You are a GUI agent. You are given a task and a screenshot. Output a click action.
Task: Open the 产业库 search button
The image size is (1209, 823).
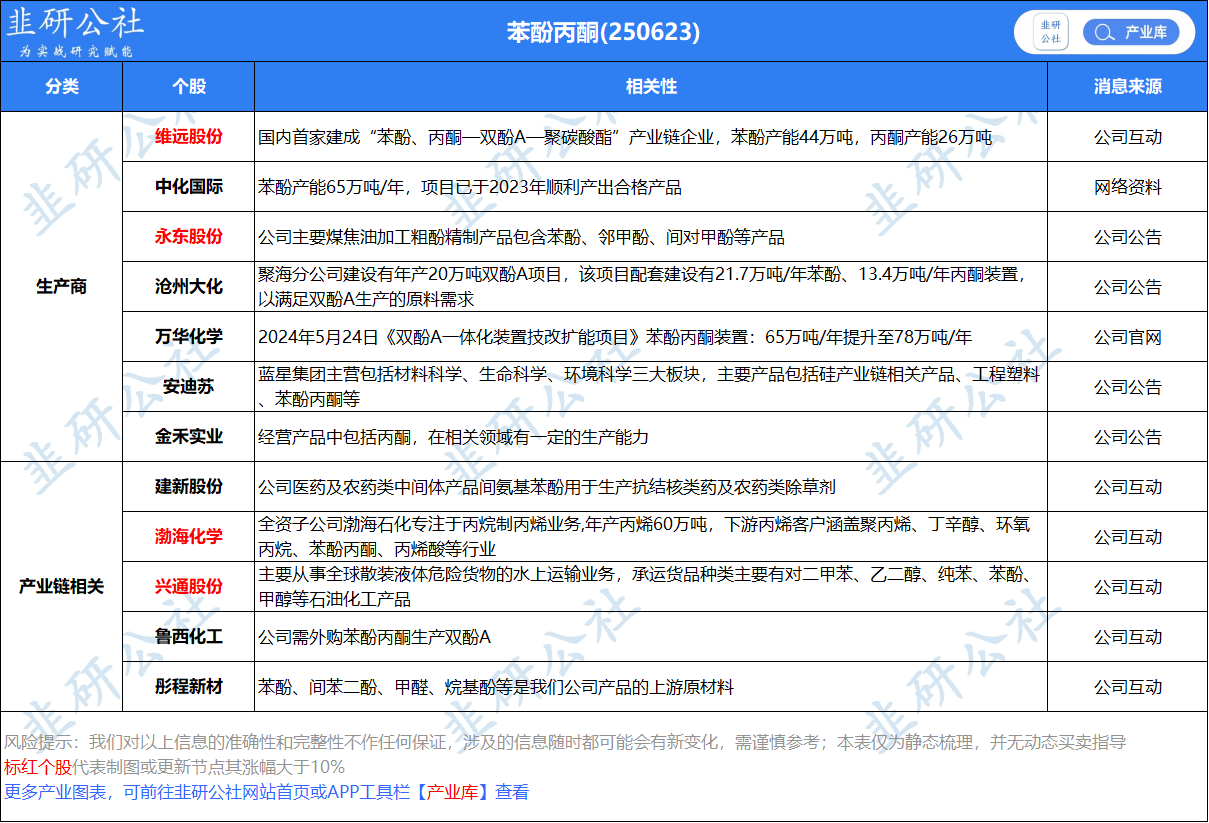(x=1131, y=32)
